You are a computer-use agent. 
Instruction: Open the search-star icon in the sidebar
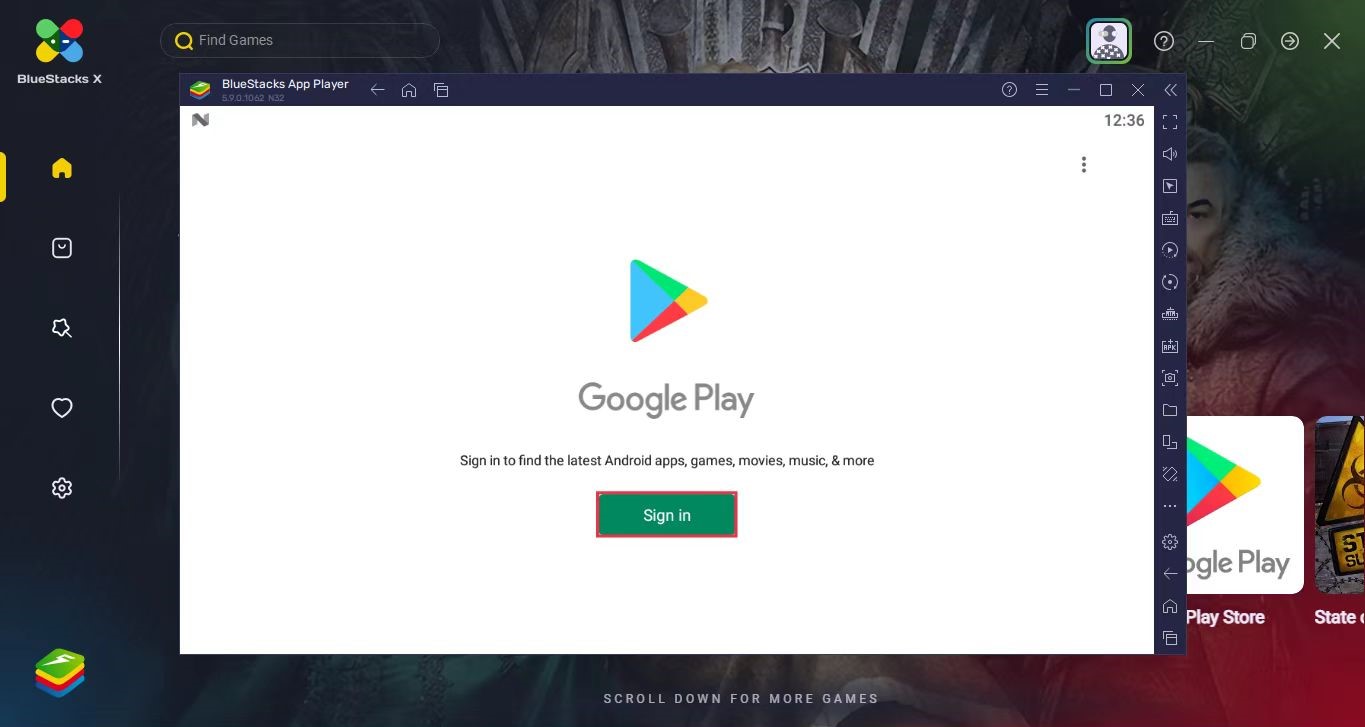pos(62,328)
